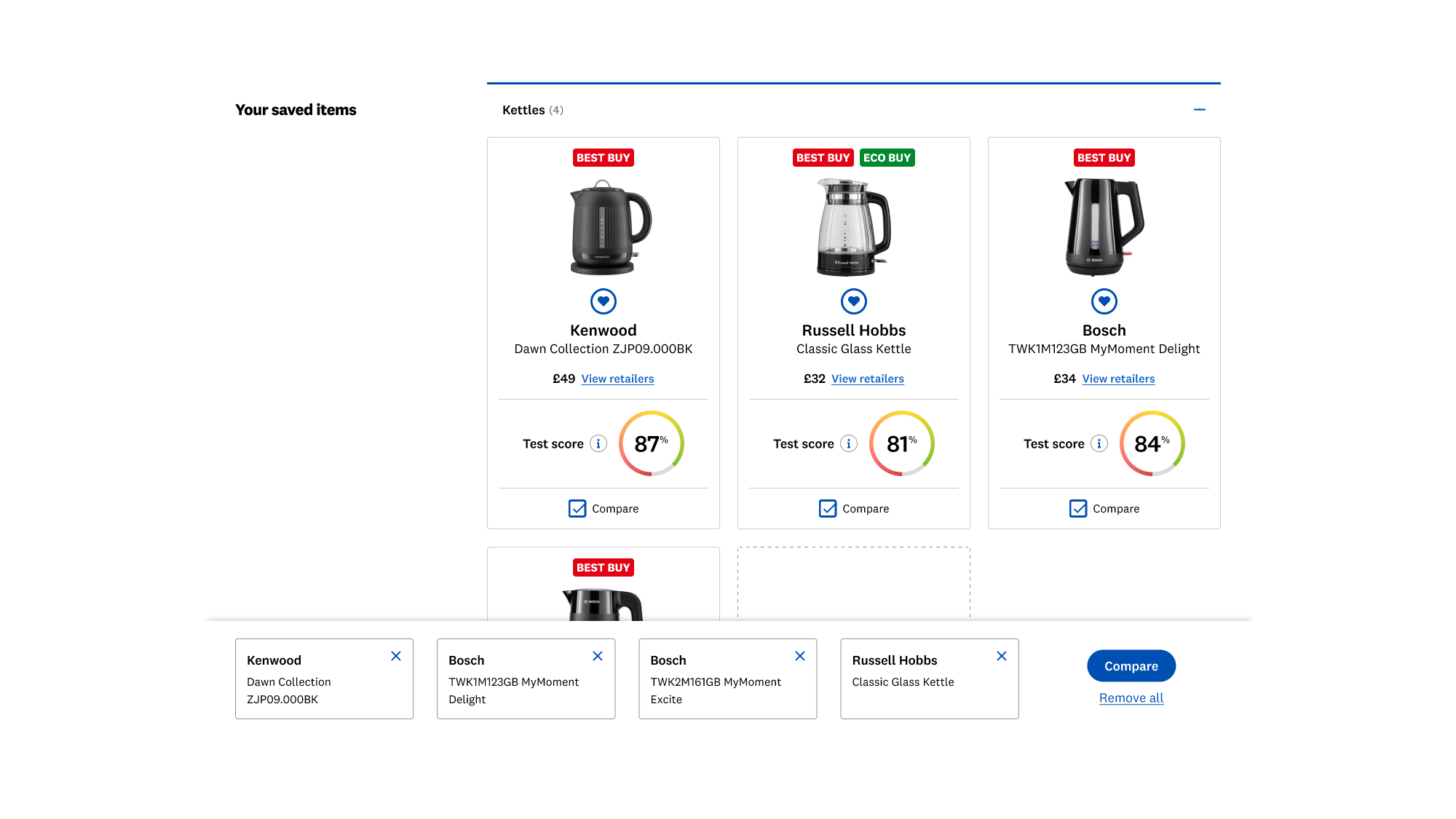Remove Bosch TWK2M161GB Excite from compare tray
The image size is (1456, 819).
click(799, 656)
